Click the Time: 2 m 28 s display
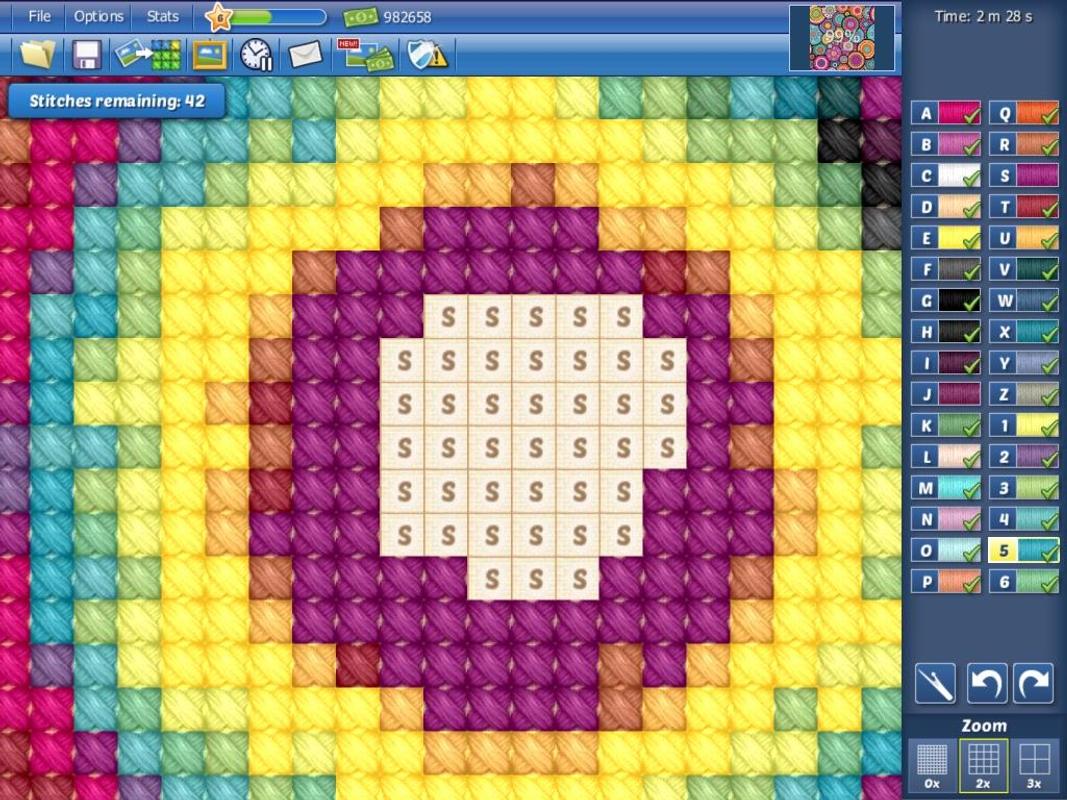 (983, 16)
